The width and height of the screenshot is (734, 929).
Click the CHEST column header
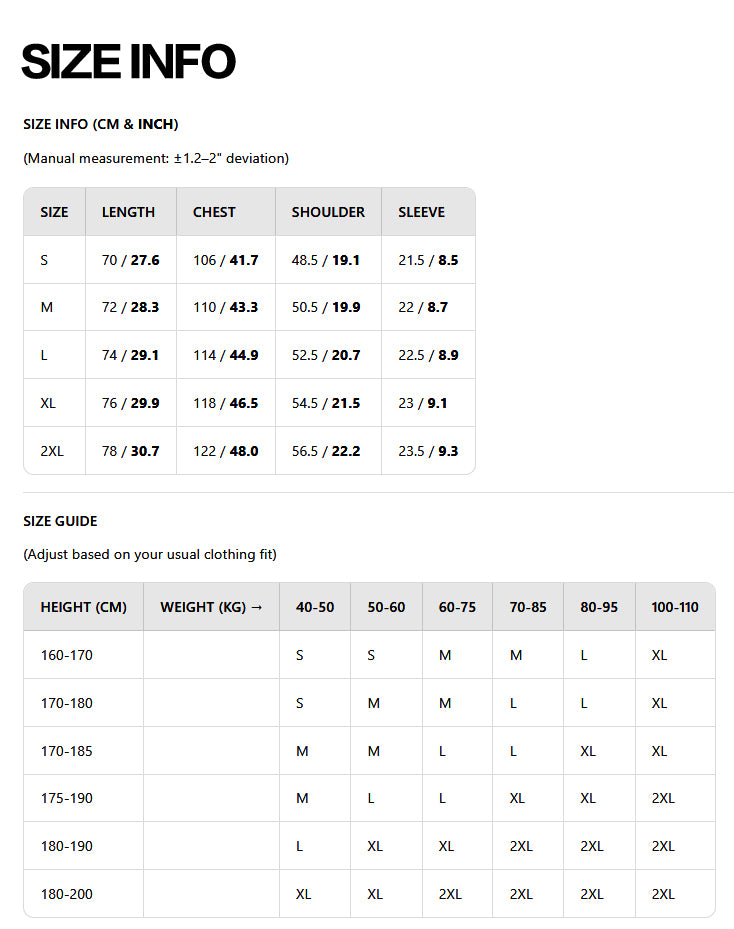coord(214,212)
